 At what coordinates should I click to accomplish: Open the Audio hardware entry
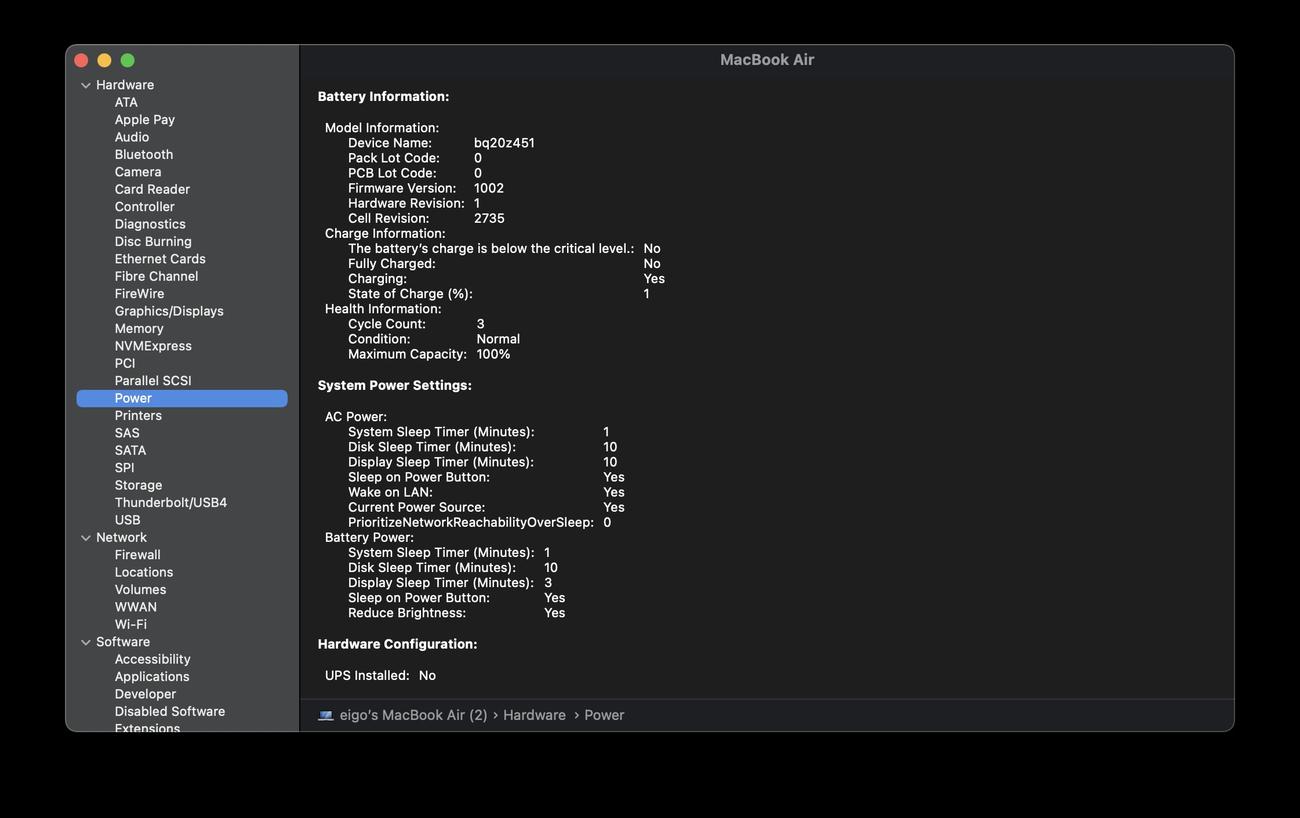click(x=132, y=137)
